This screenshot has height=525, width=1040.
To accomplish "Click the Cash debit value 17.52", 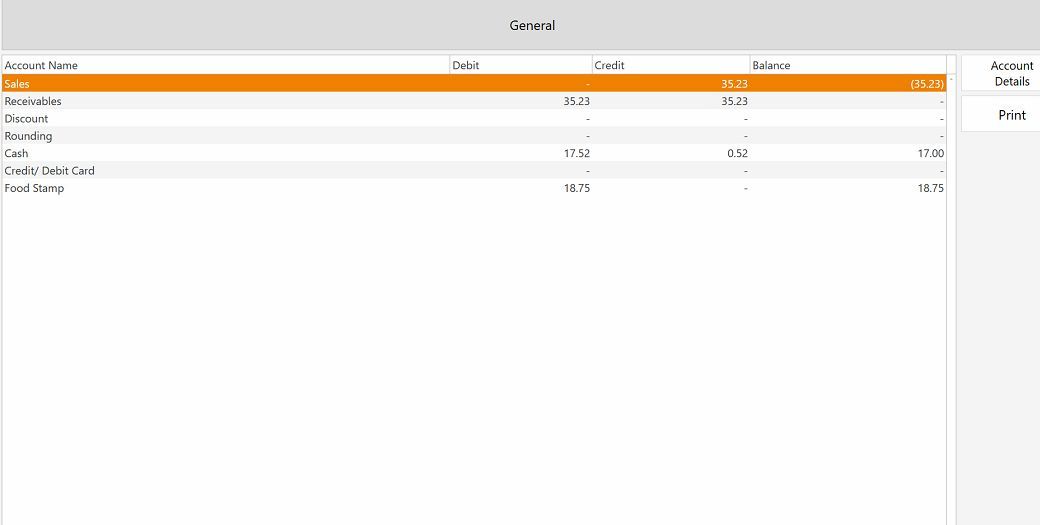I will 576,153.
